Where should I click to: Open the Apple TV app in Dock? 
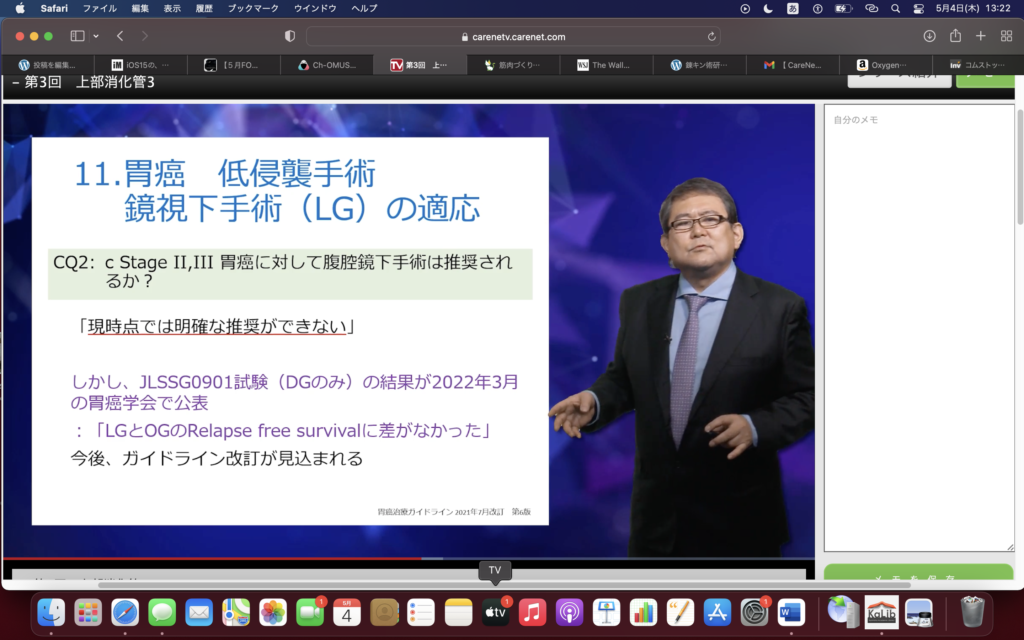(494, 611)
